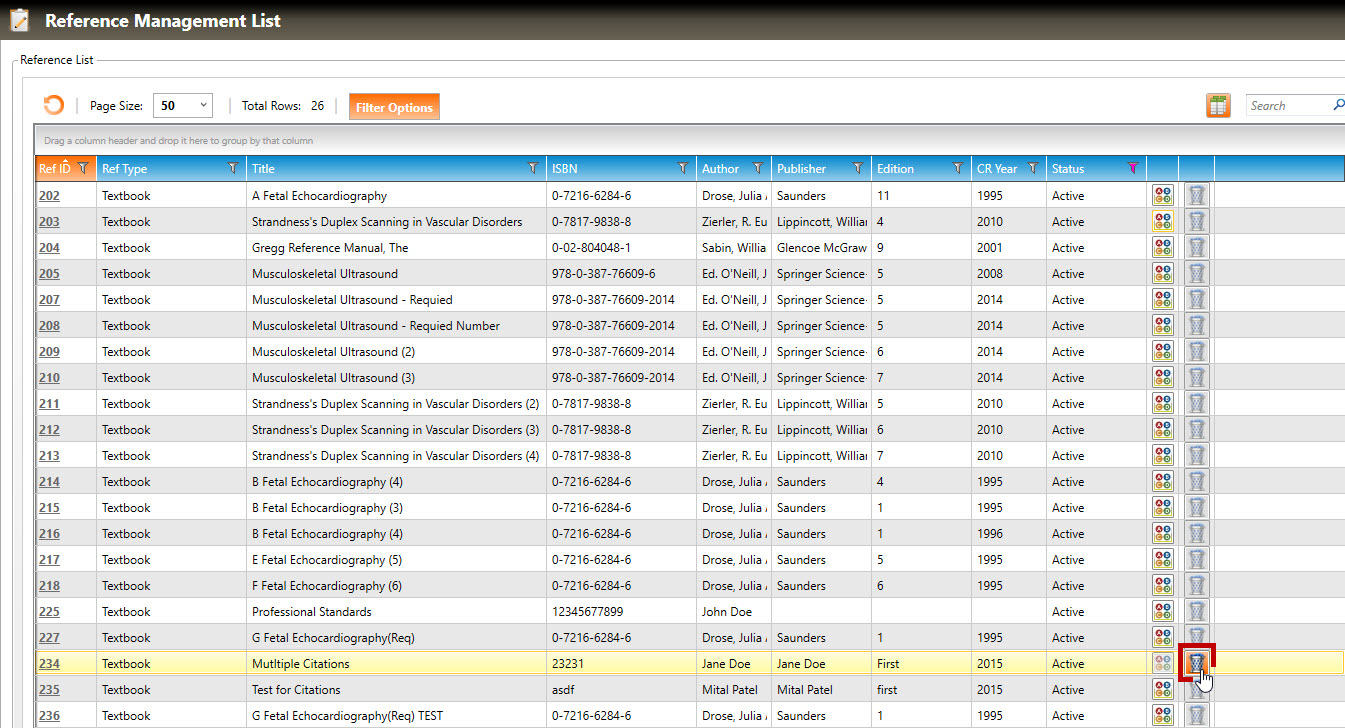Delete reference 234 using its trash icon
The image size is (1345, 728).
(x=1196, y=663)
